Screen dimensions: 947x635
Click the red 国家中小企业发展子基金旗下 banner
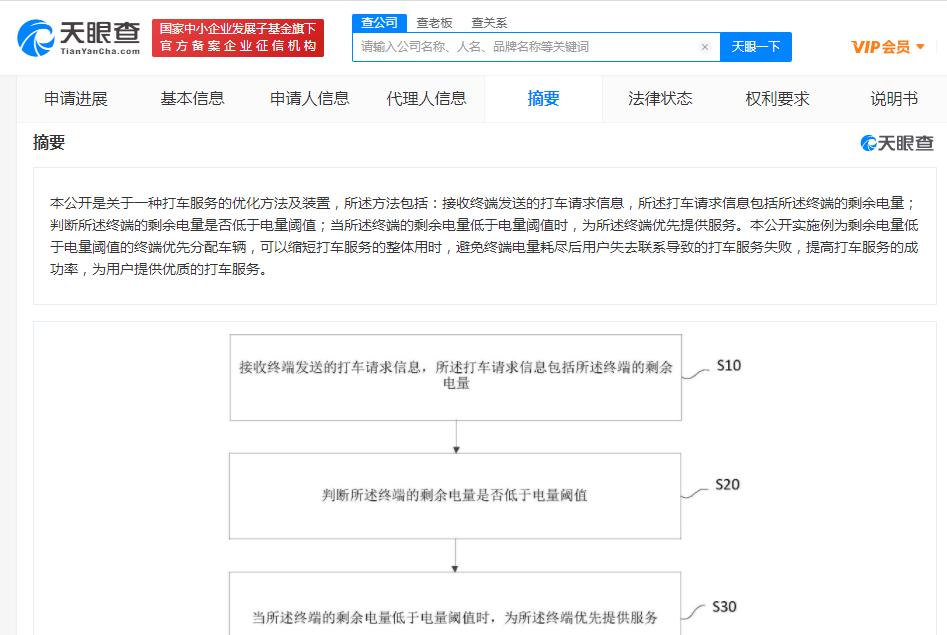238,37
